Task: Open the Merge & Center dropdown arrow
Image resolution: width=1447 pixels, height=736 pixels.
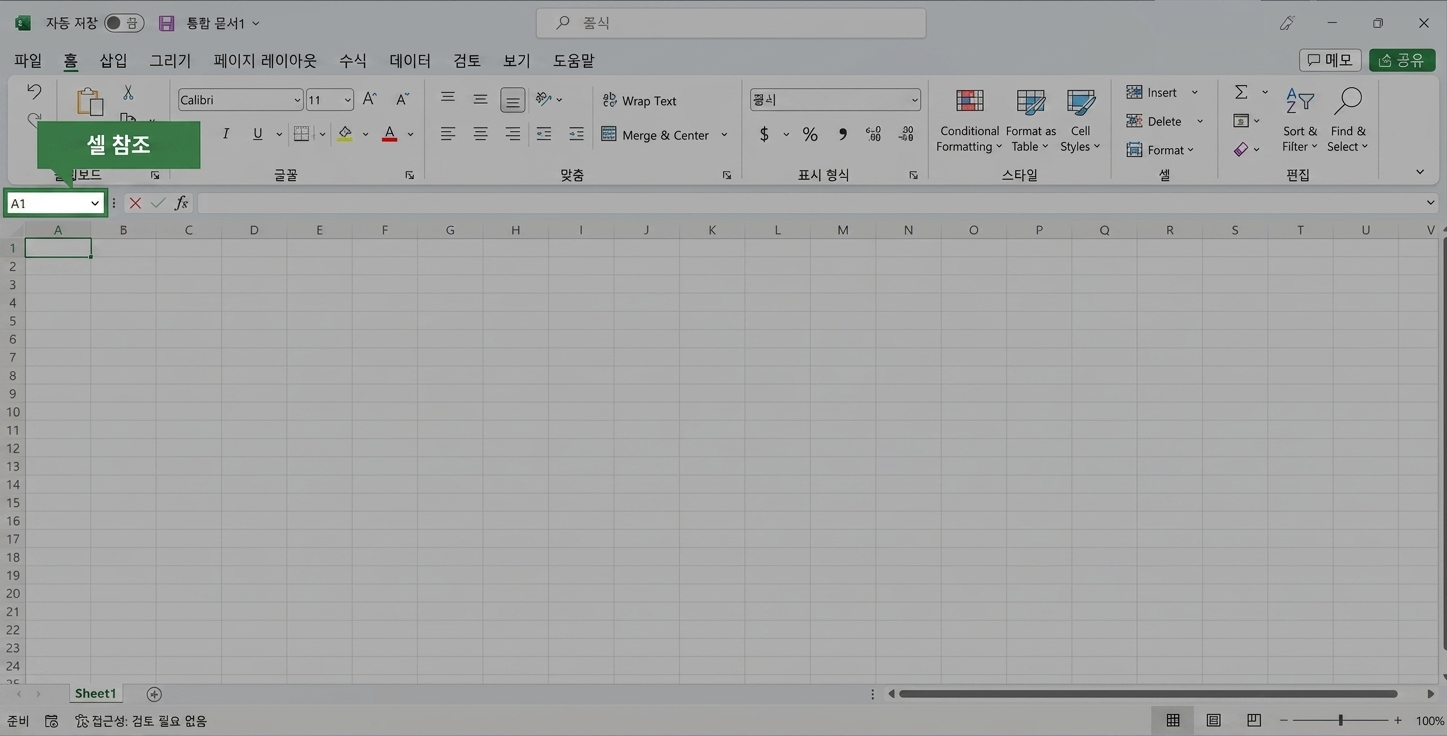Action: pyautogui.click(x=724, y=135)
